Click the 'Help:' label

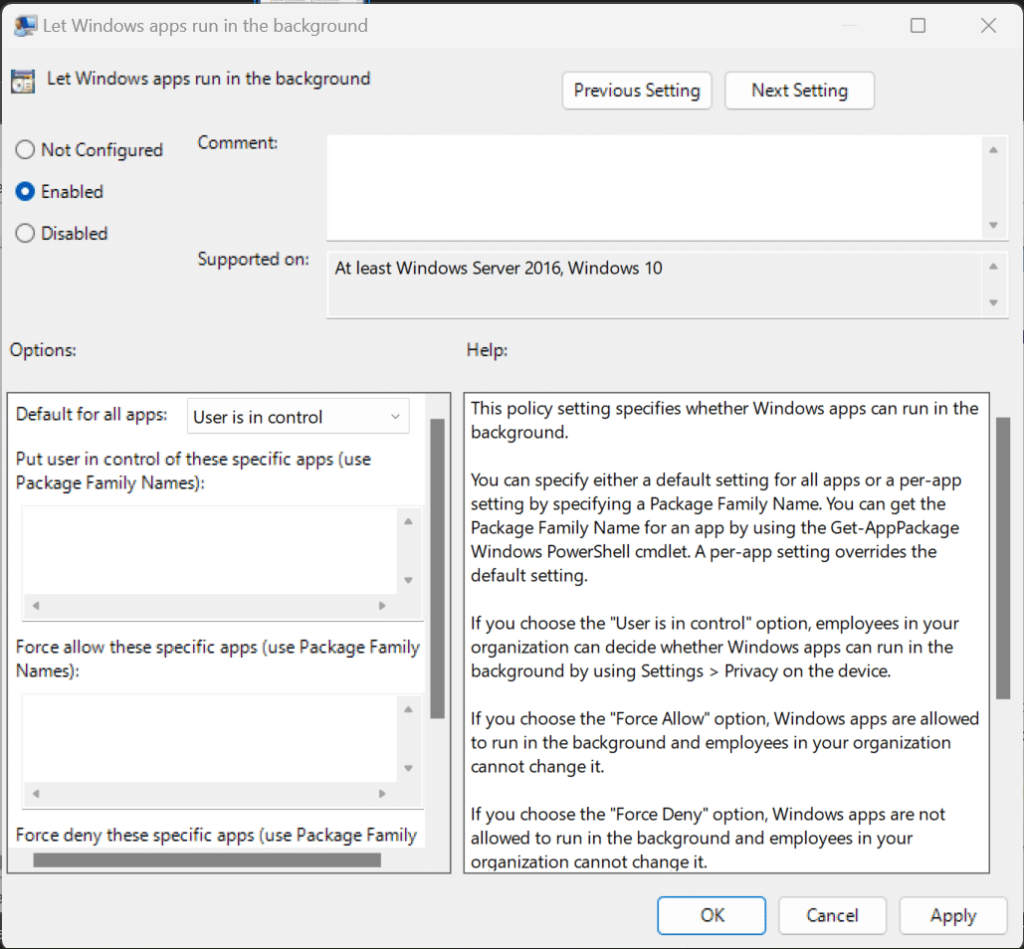click(x=487, y=350)
